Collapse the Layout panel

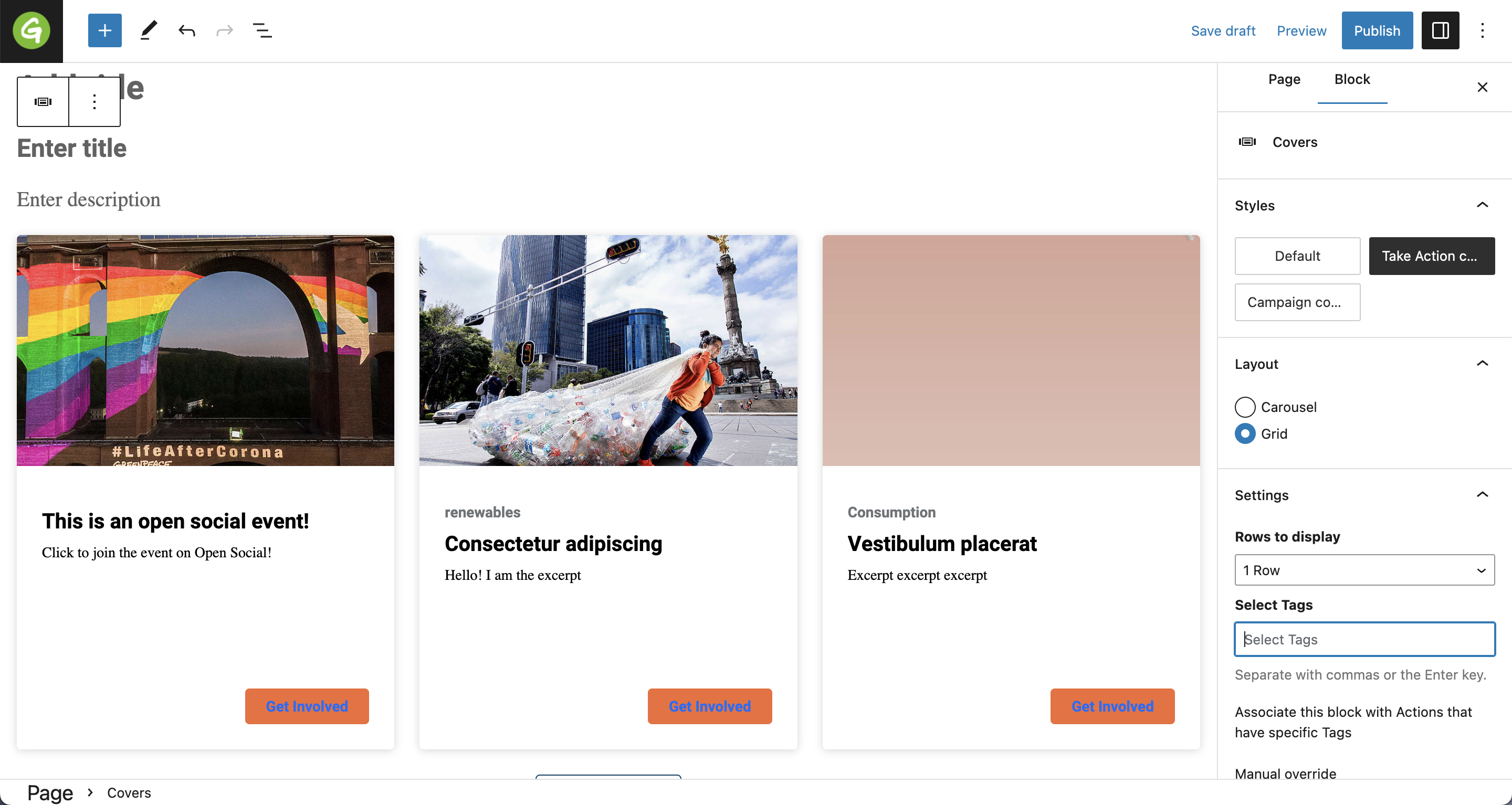point(1482,364)
